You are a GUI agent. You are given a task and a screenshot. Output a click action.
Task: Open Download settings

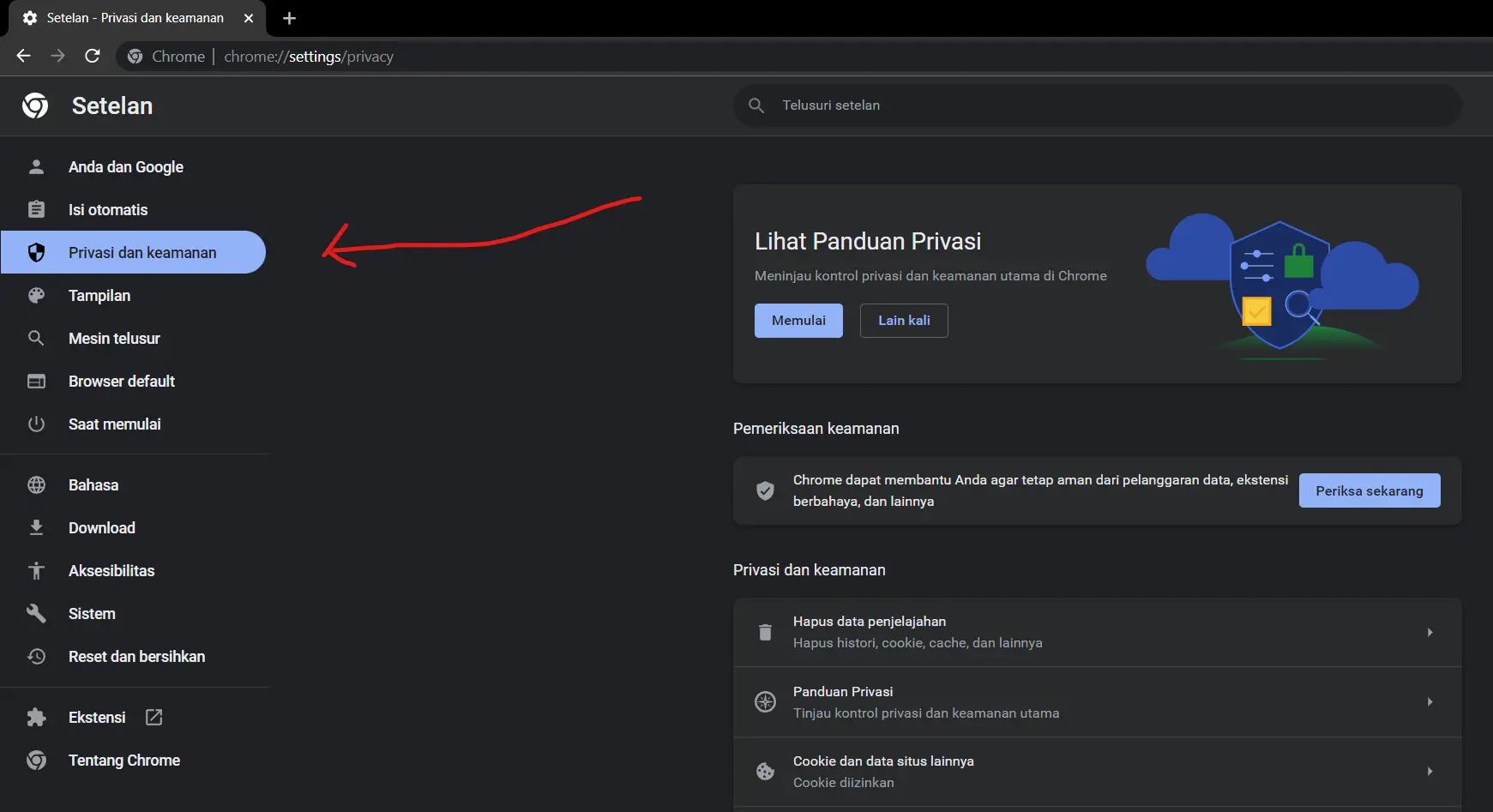102,527
